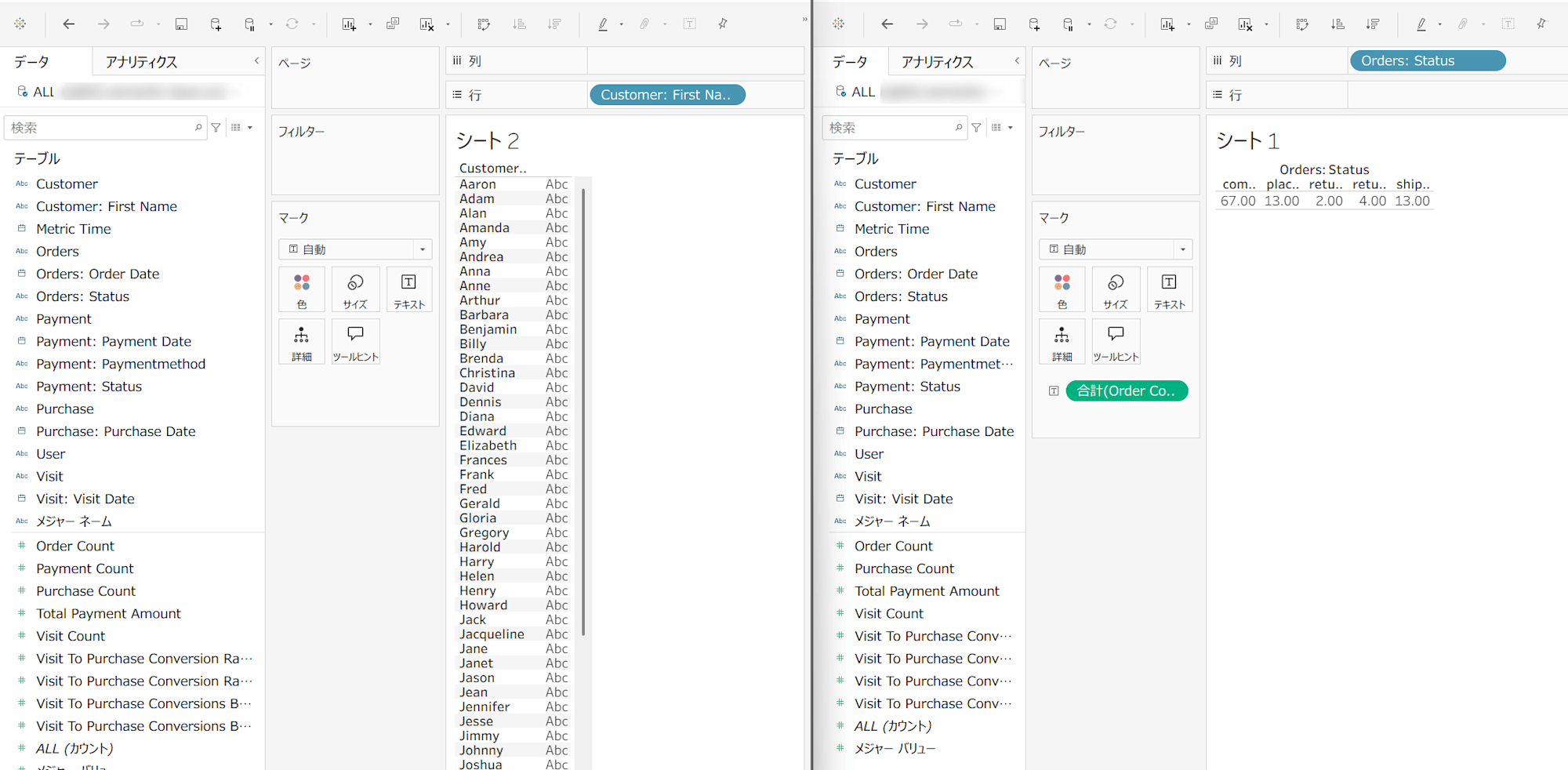The width and height of the screenshot is (1568, 770).
Task: Click swap rows and columns in left window
Action: [484, 24]
